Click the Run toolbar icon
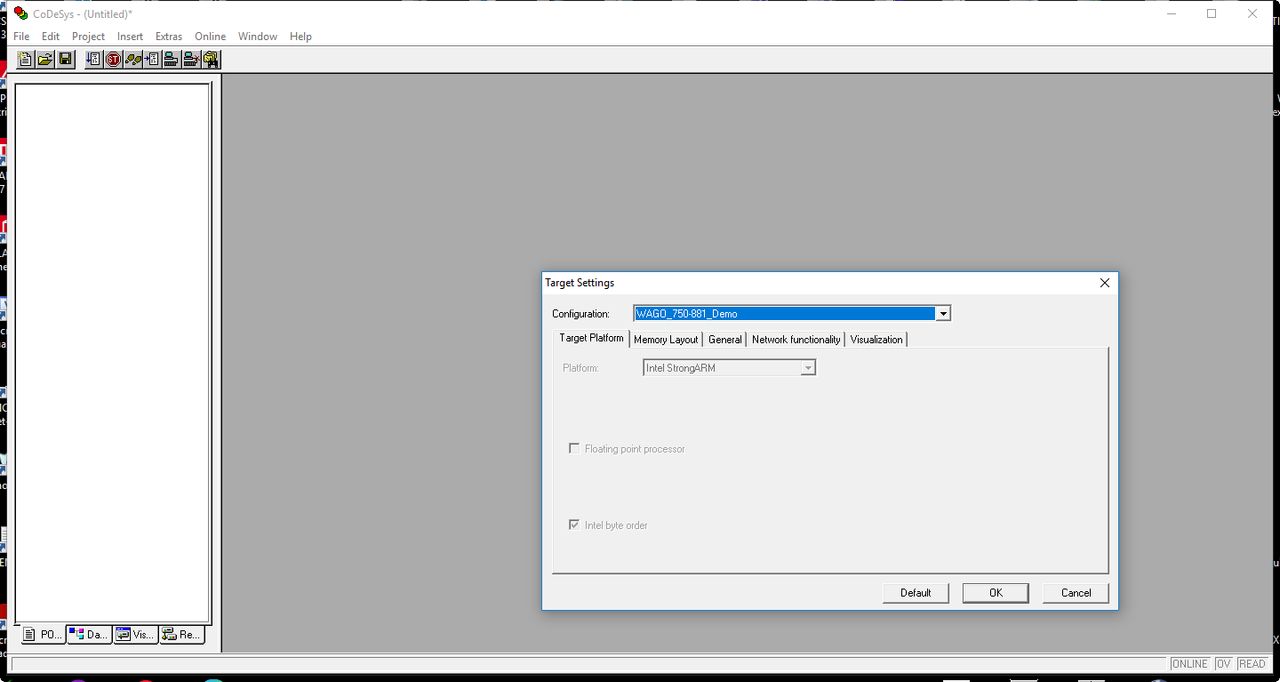The image size is (1280, 682). (x=93, y=60)
